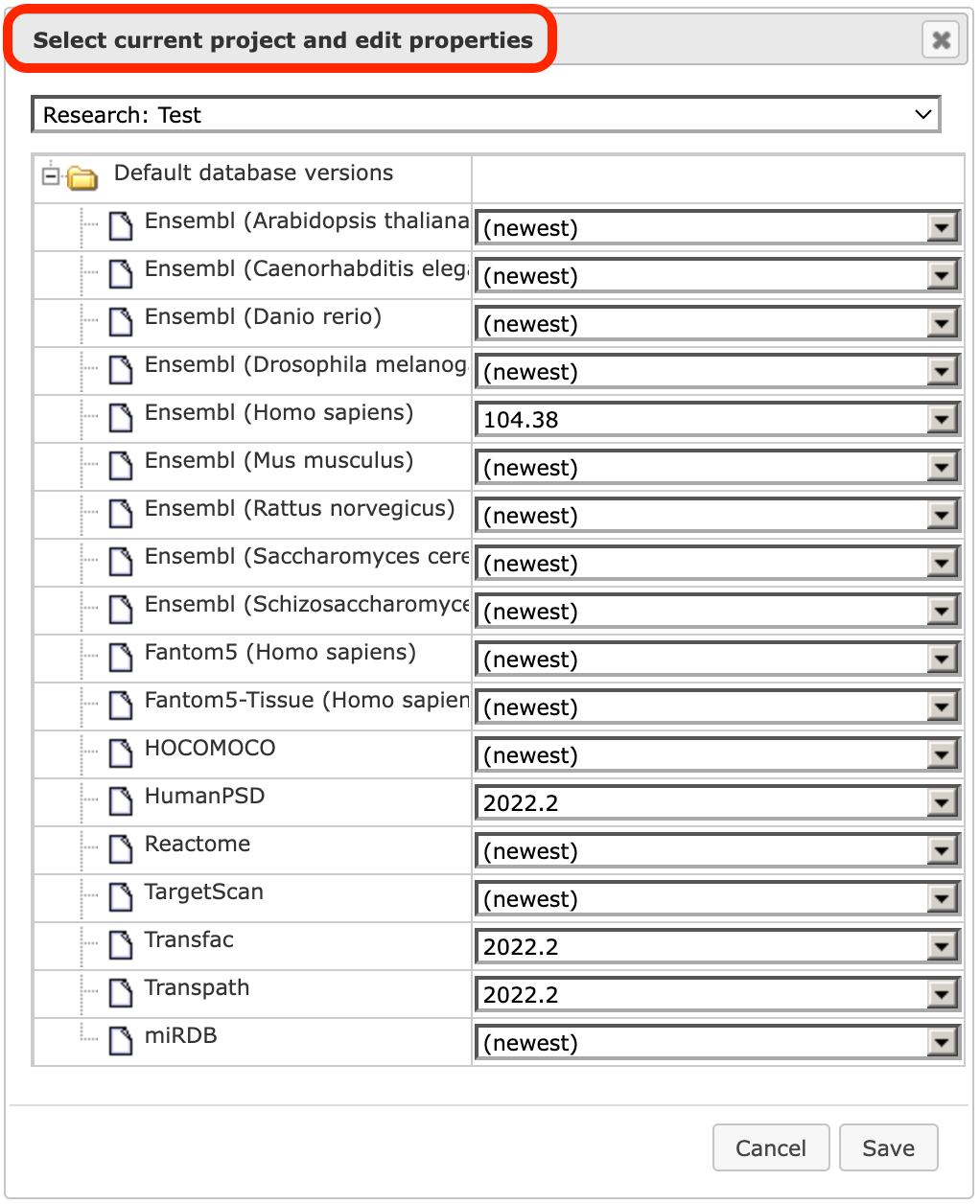Screen dimensions: 980x1204
Task: Click the Reactome file icon
Action: [x=121, y=849]
